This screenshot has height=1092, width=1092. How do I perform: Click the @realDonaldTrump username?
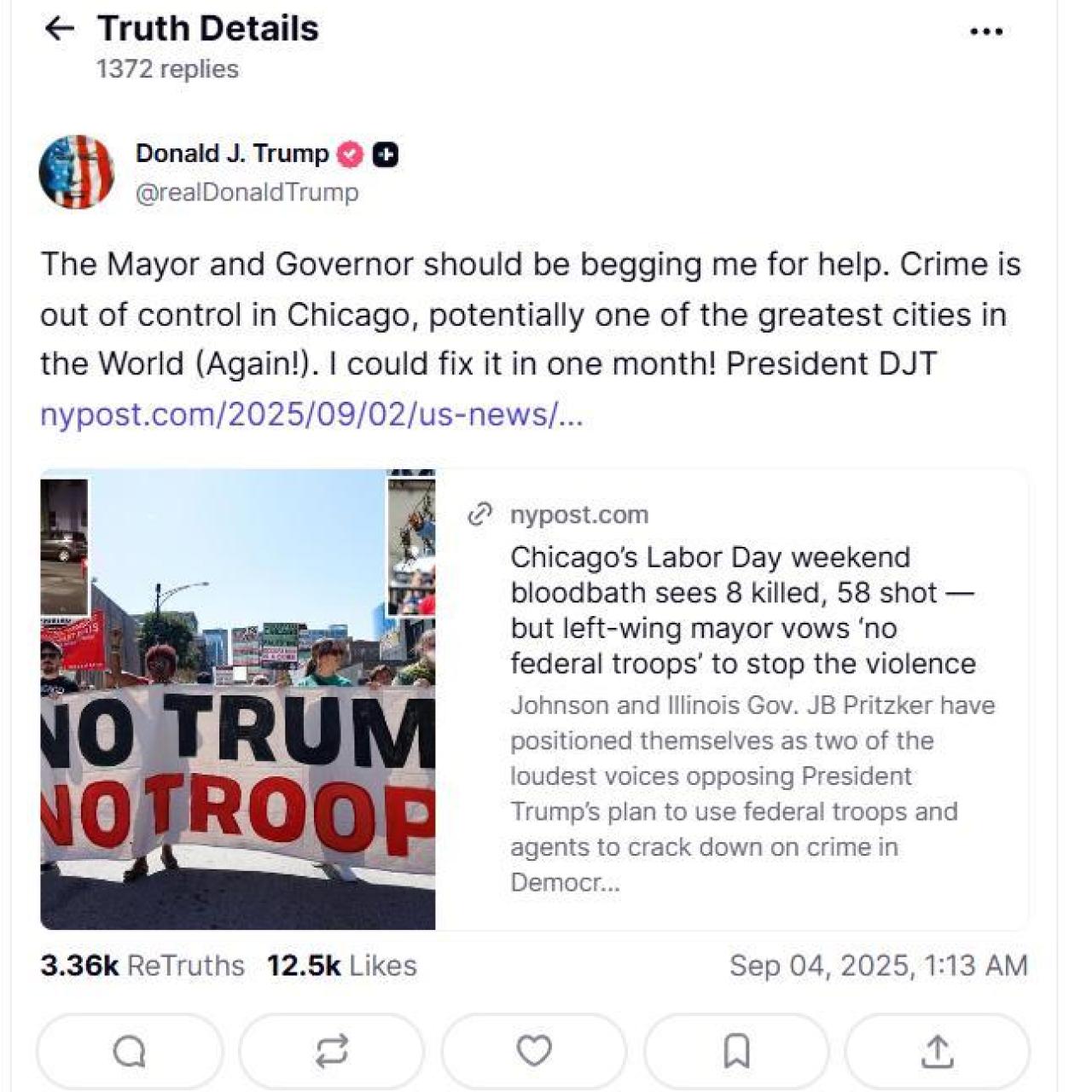246,192
